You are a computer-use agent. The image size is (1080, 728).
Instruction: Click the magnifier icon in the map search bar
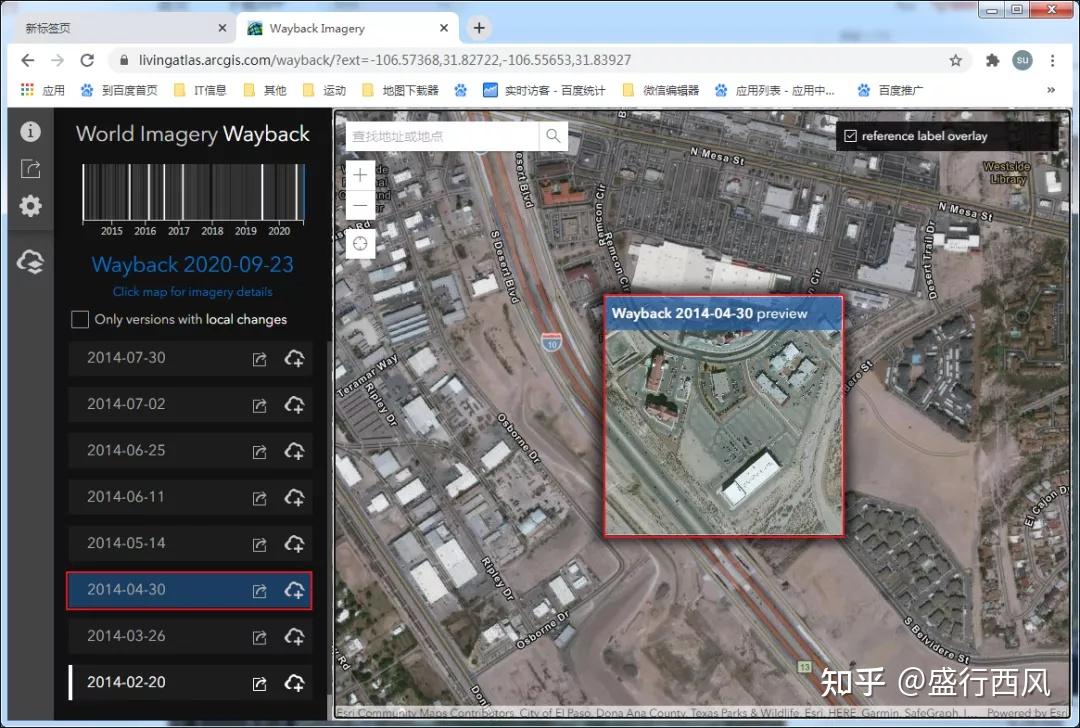pos(553,135)
